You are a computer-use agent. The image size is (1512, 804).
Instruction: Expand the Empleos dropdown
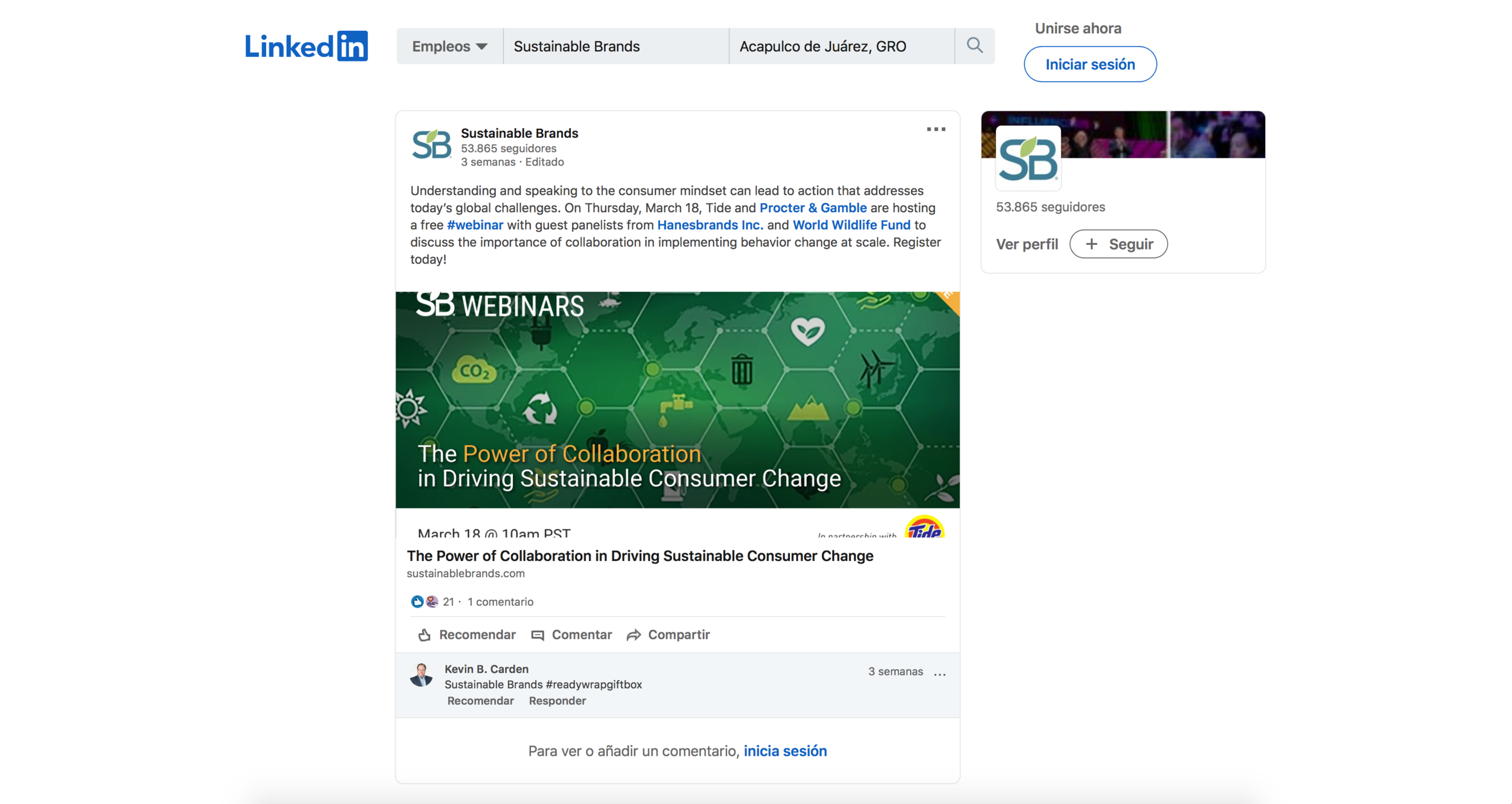[x=449, y=47]
